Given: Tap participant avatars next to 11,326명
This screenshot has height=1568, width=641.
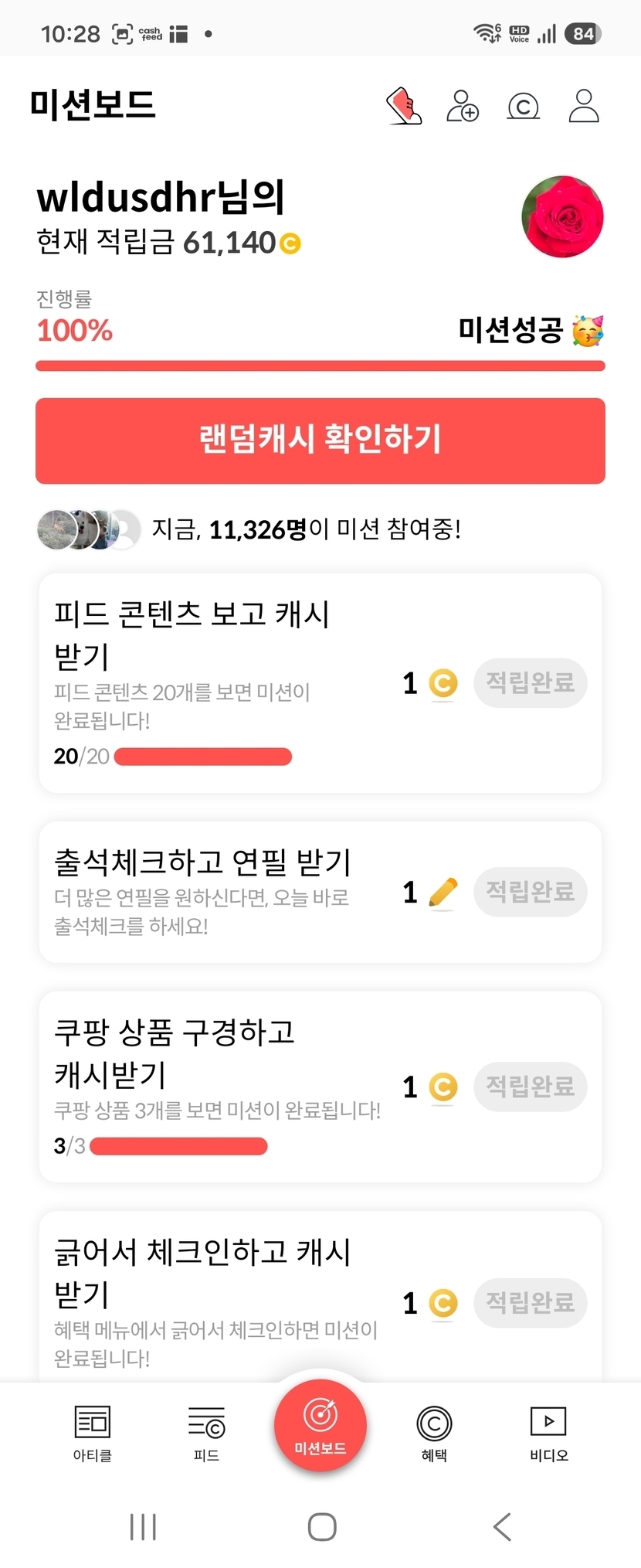Looking at the screenshot, I should [x=89, y=529].
